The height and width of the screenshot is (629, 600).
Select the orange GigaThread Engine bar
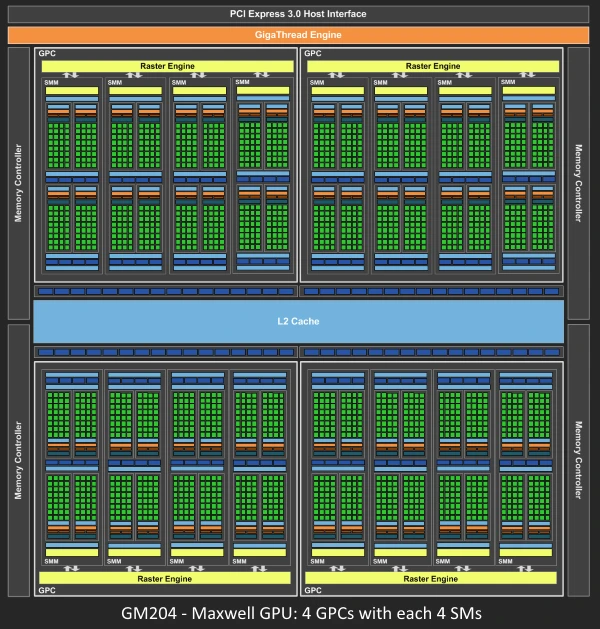tap(299, 34)
